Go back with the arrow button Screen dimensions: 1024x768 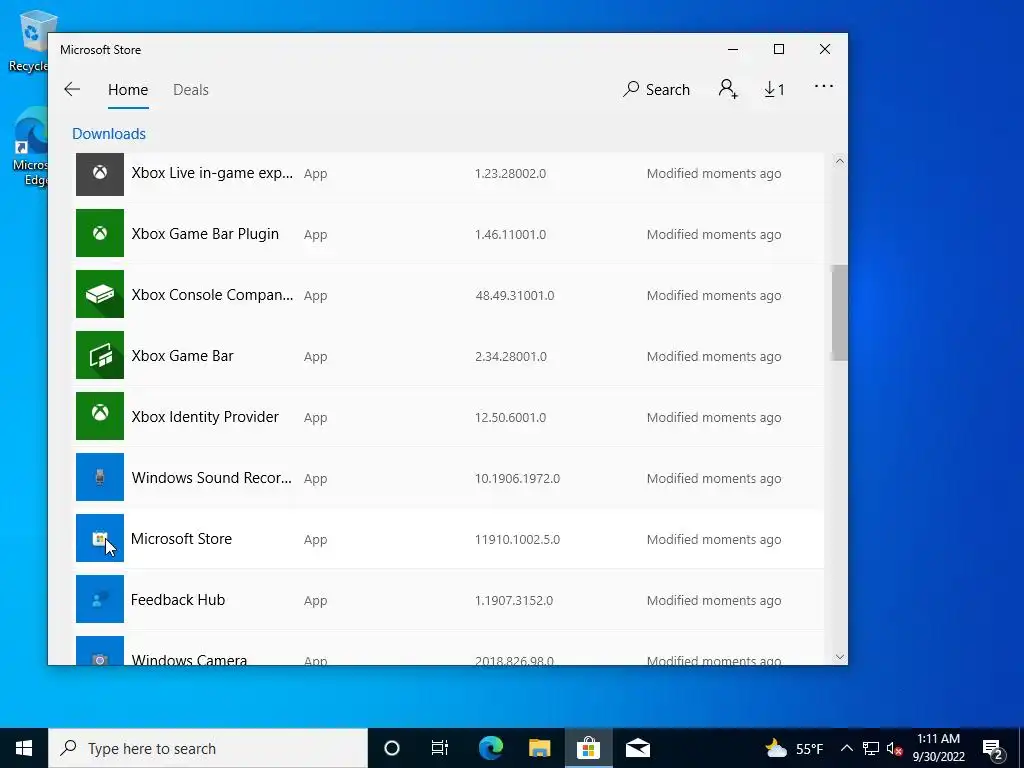(72, 89)
